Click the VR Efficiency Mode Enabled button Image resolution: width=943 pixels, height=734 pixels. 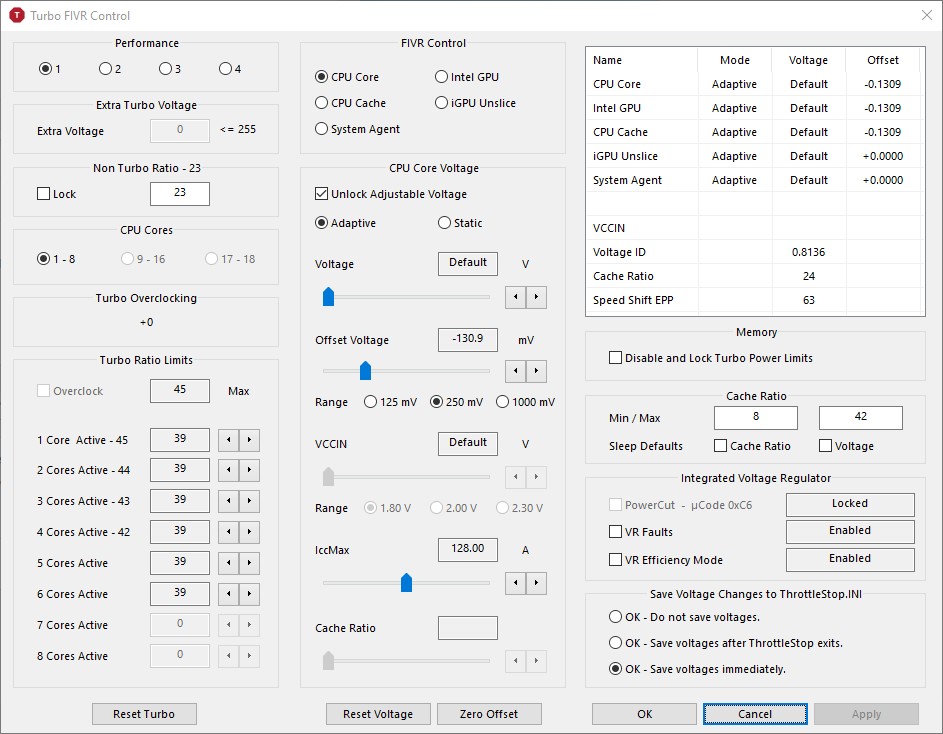(x=850, y=559)
